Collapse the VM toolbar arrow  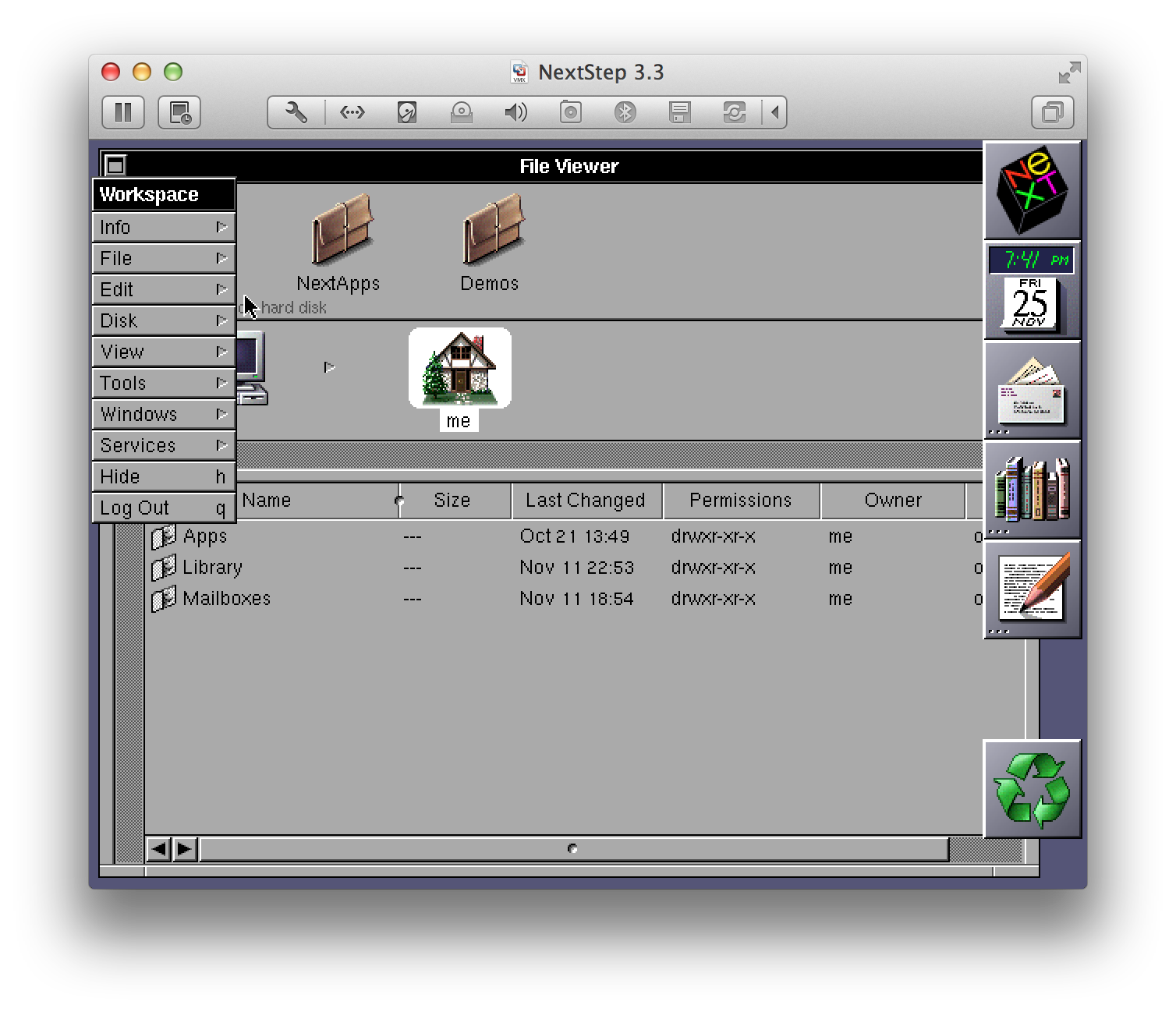point(774,112)
